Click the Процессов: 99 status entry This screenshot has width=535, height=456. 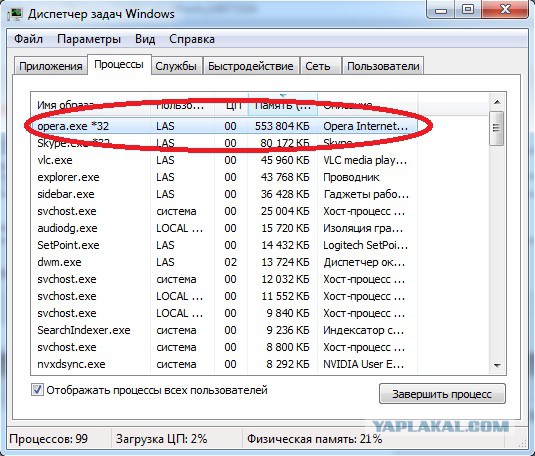click(x=49, y=439)
